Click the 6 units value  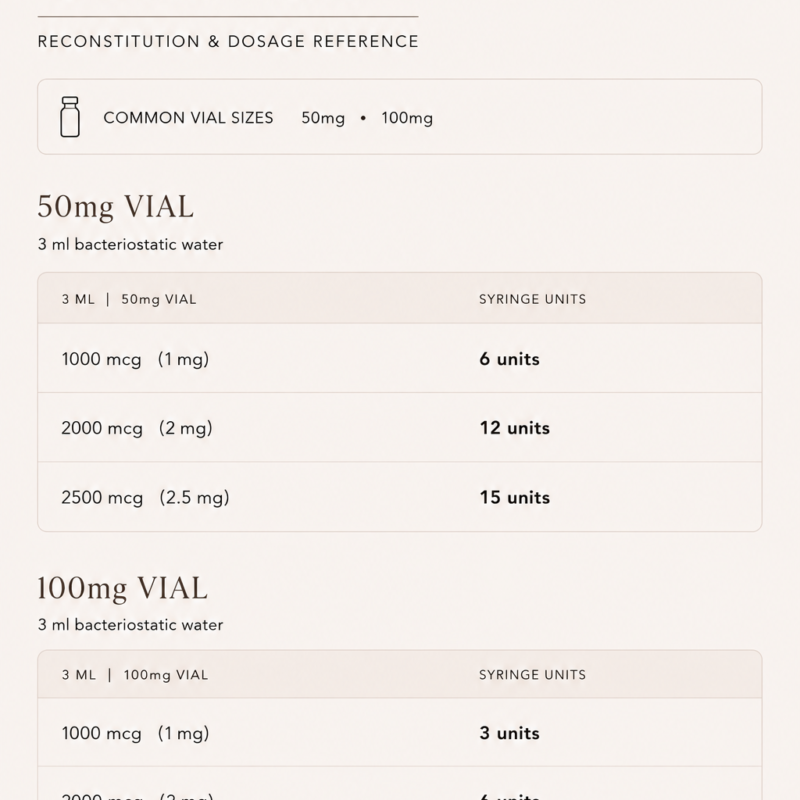510,359
